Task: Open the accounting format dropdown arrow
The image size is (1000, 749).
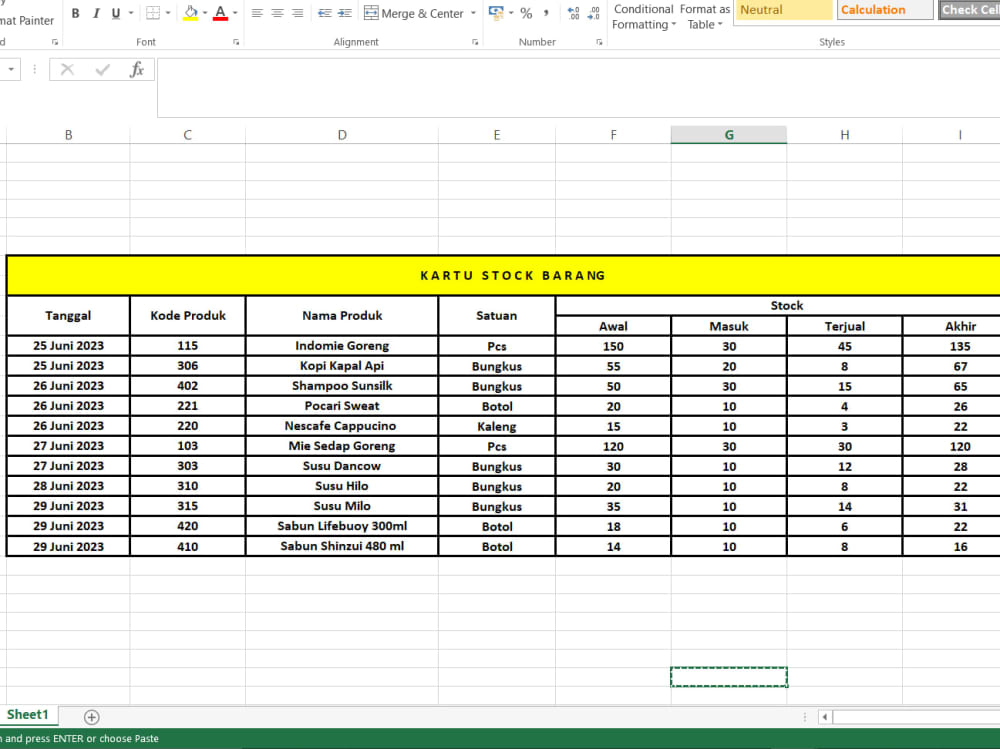Action: tap(511, 13)
